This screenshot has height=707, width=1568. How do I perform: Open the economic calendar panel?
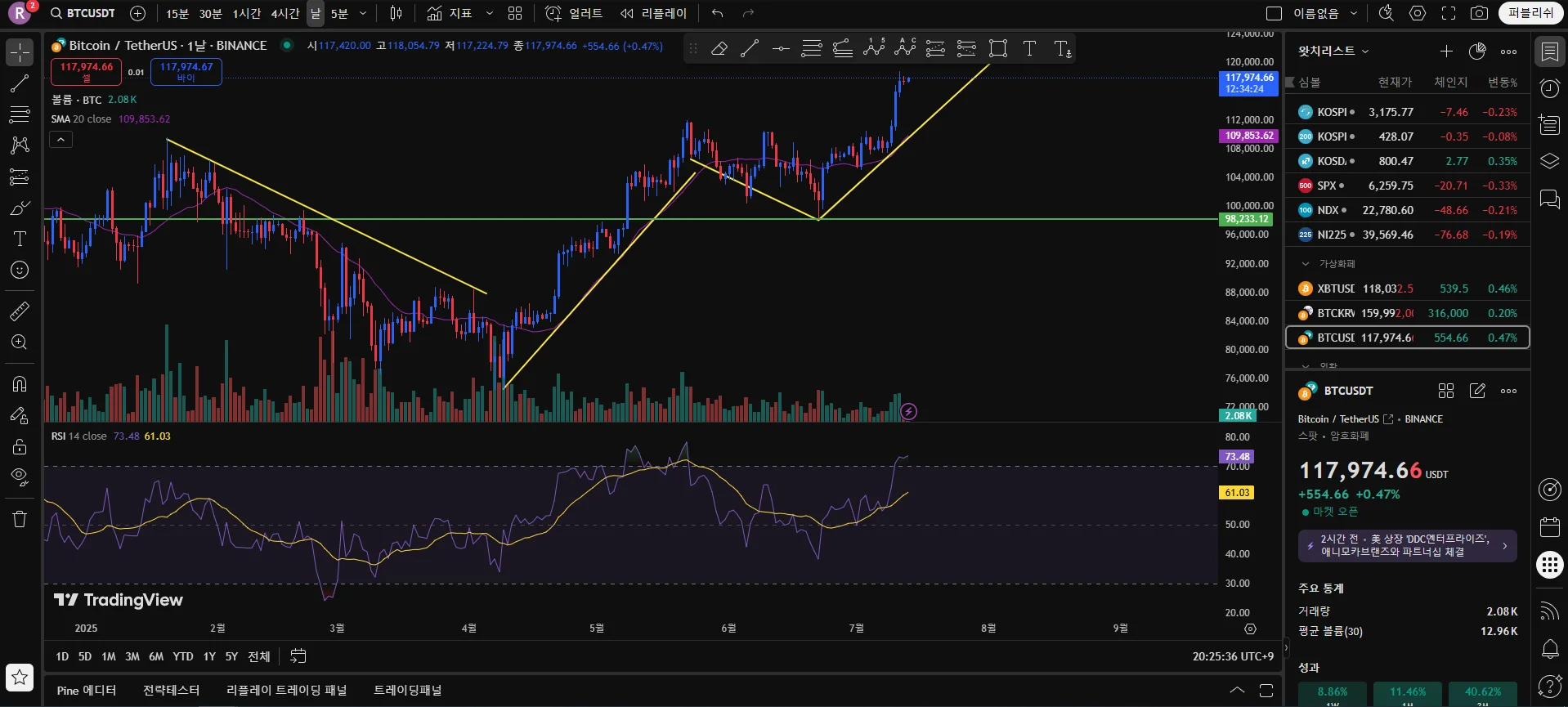coord(1550,526)
